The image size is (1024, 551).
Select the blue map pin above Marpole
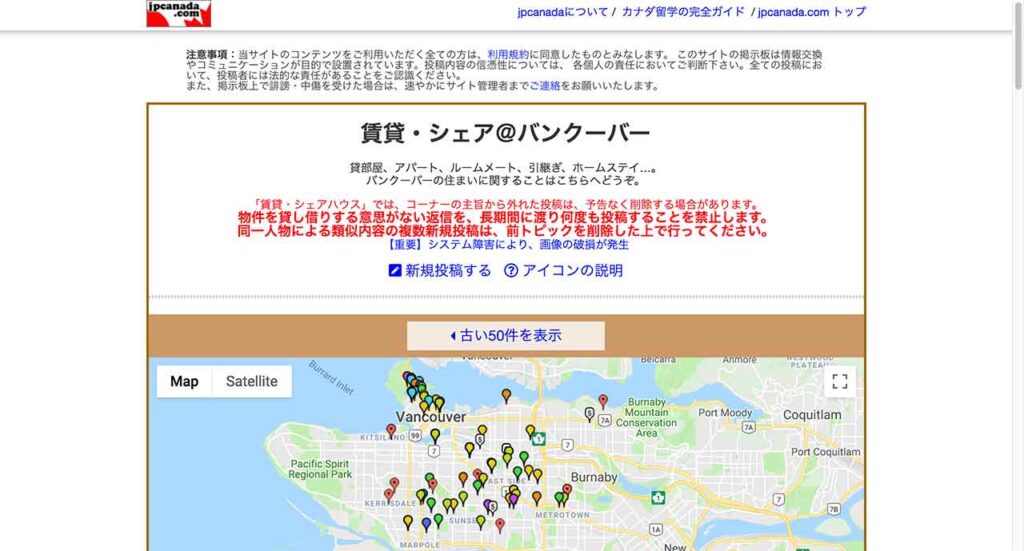426,522
